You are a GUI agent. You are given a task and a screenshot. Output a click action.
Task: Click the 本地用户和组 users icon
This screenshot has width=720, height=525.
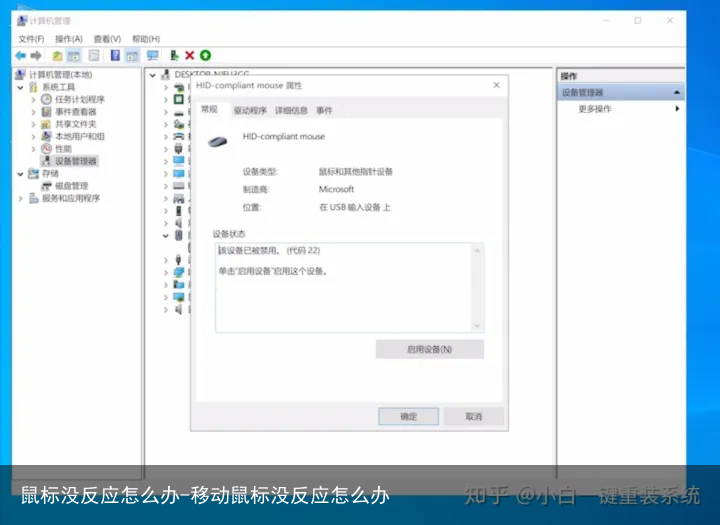pos(46,136)
